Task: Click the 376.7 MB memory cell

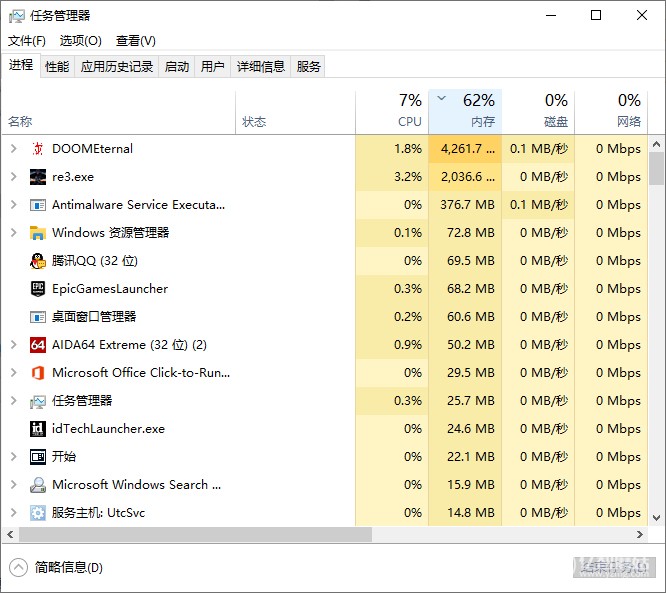Action: click(467, 205)
